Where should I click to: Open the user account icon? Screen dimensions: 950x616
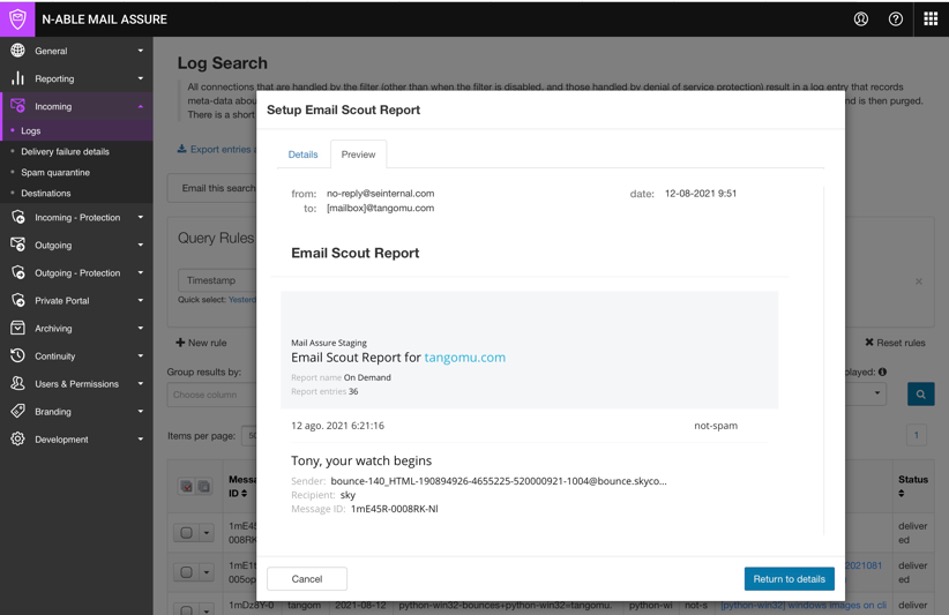tap(861, 19)
